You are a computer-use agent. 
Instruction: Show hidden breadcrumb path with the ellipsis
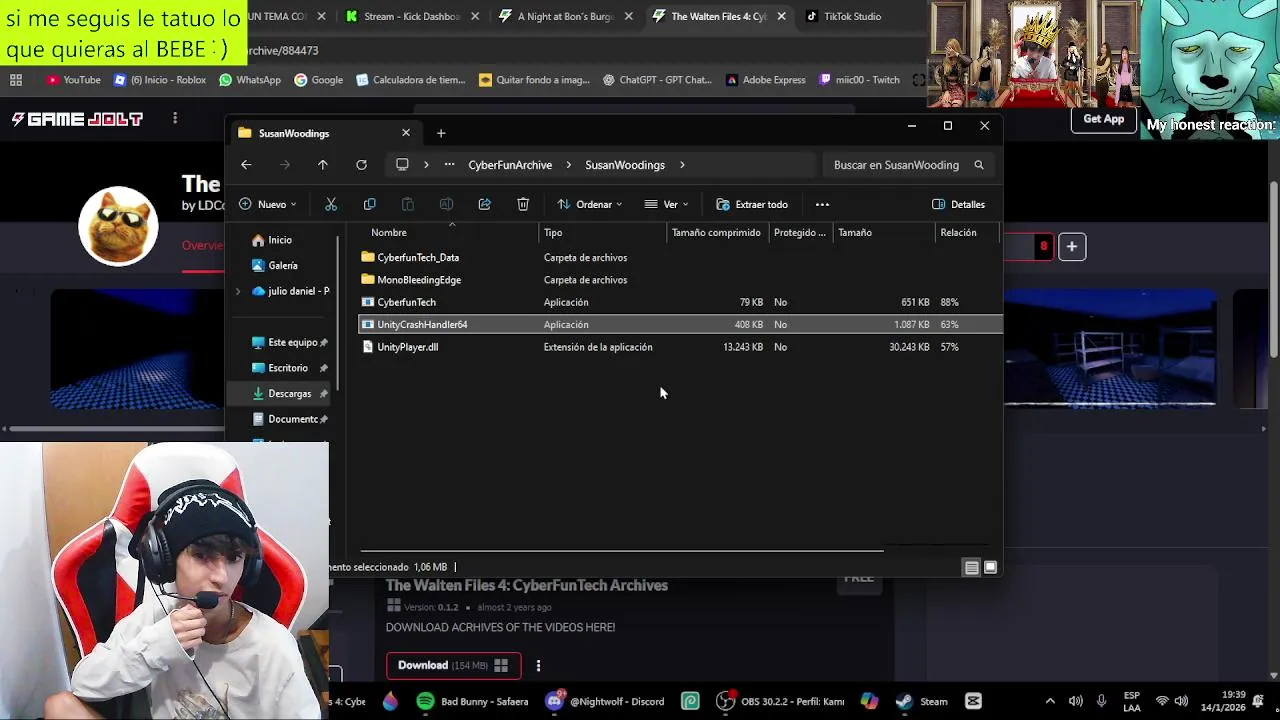point(450,165)
